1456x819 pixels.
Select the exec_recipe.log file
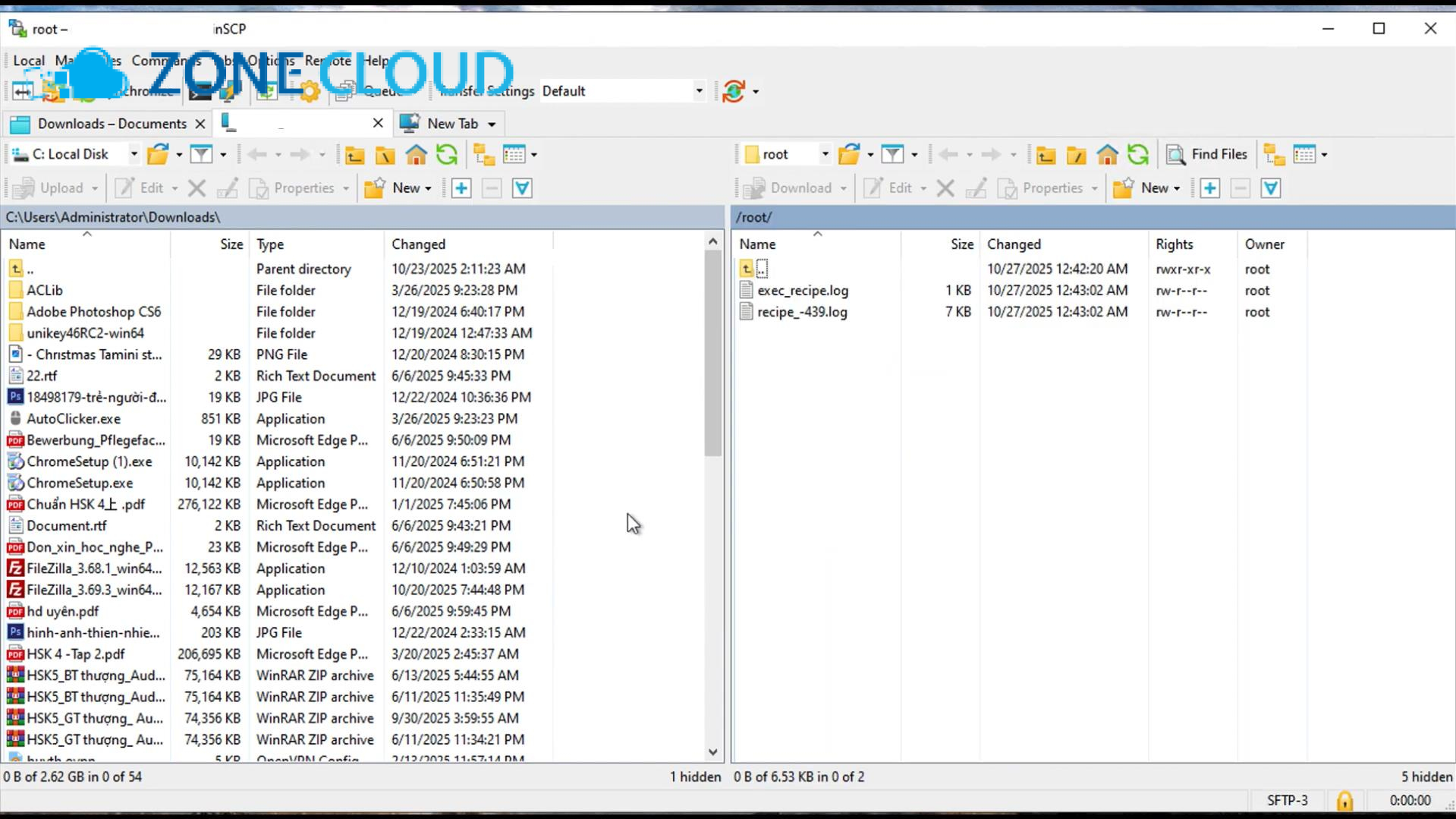(803, 290)
